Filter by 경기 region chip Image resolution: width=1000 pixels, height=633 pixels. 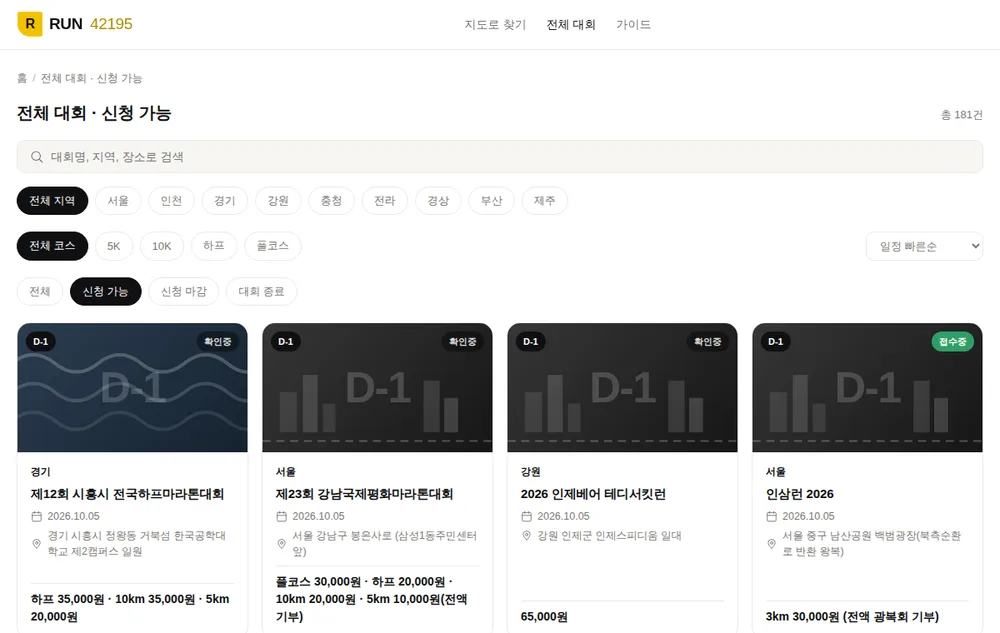click(224, 201)
